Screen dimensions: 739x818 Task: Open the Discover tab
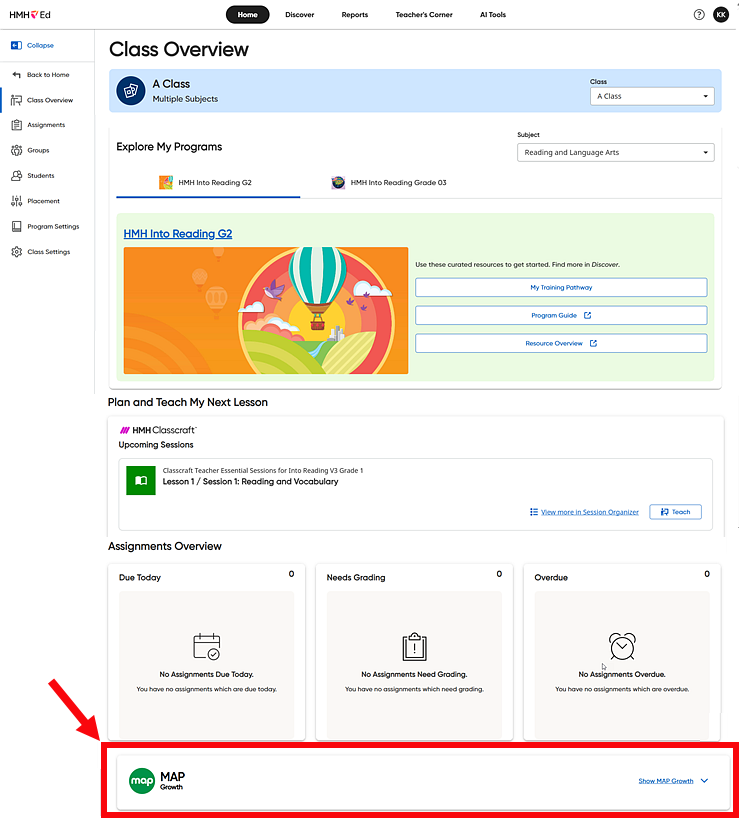[x=299, y=15]
